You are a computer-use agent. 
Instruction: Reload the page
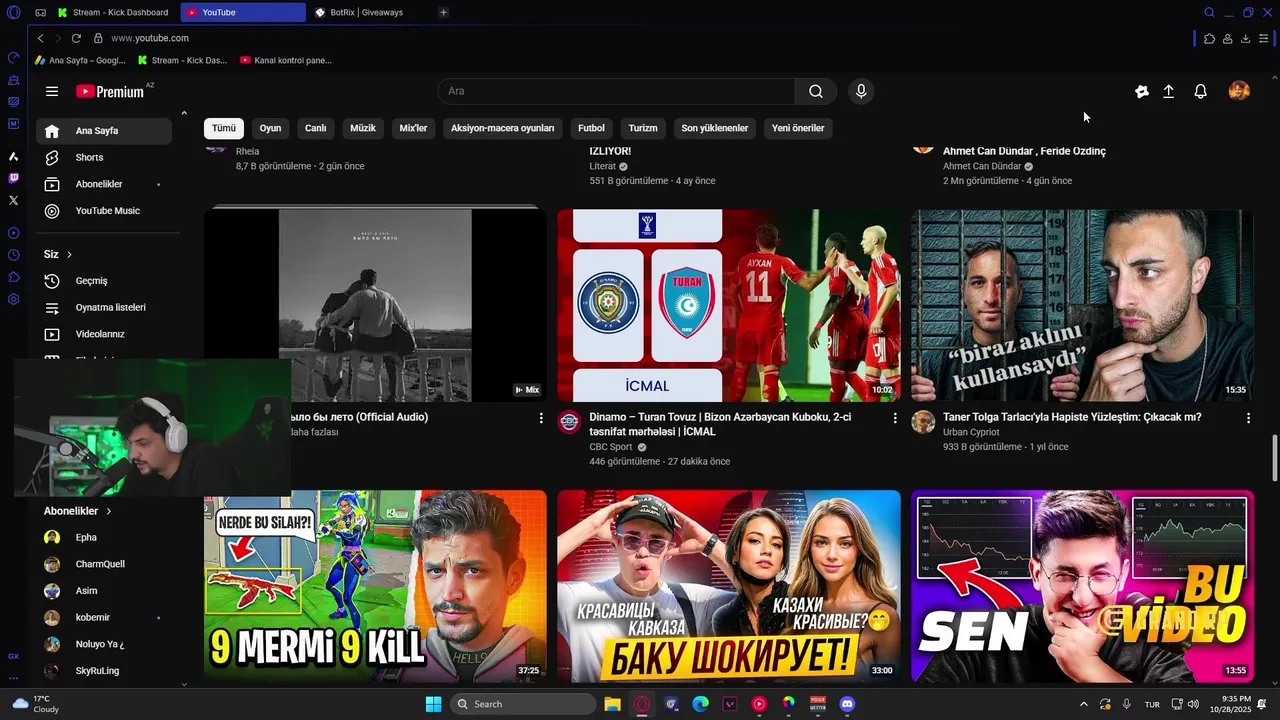(76, 38)
